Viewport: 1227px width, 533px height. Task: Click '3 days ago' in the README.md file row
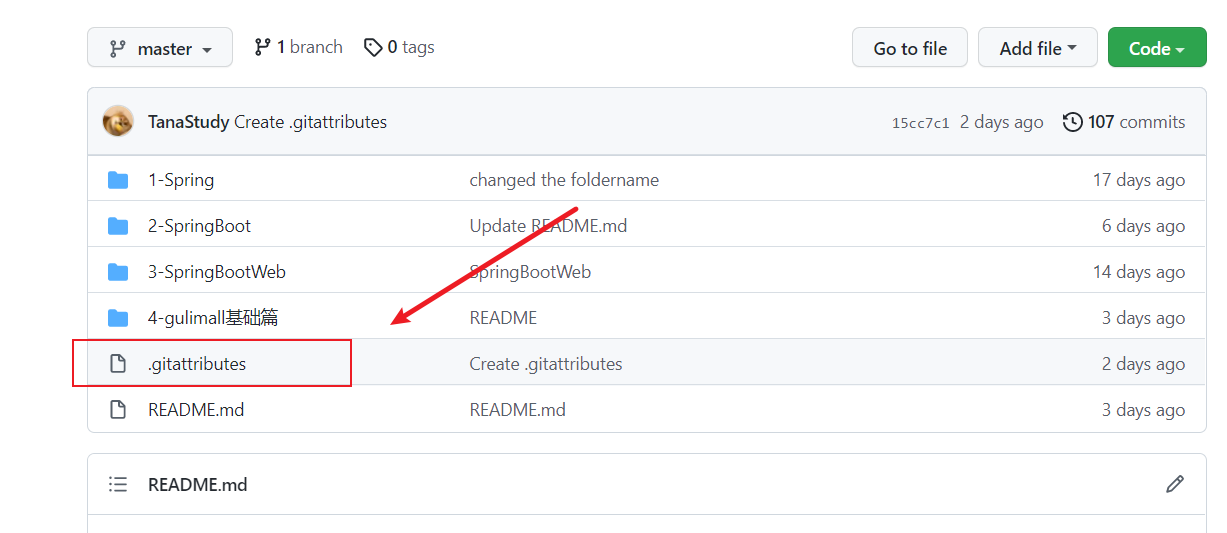pos(1143,410)
